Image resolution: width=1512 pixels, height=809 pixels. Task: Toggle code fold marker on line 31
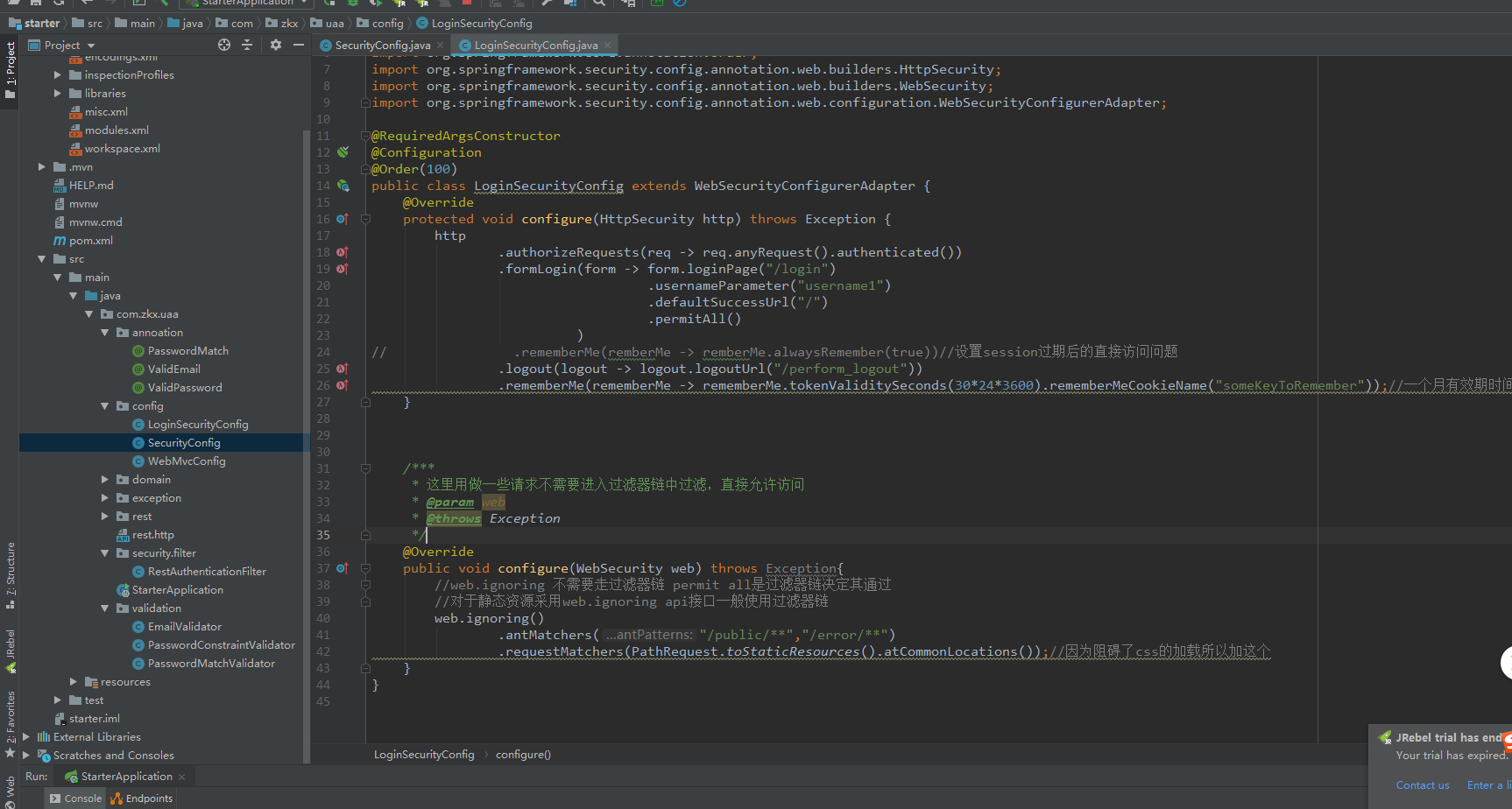click(366, 468)
